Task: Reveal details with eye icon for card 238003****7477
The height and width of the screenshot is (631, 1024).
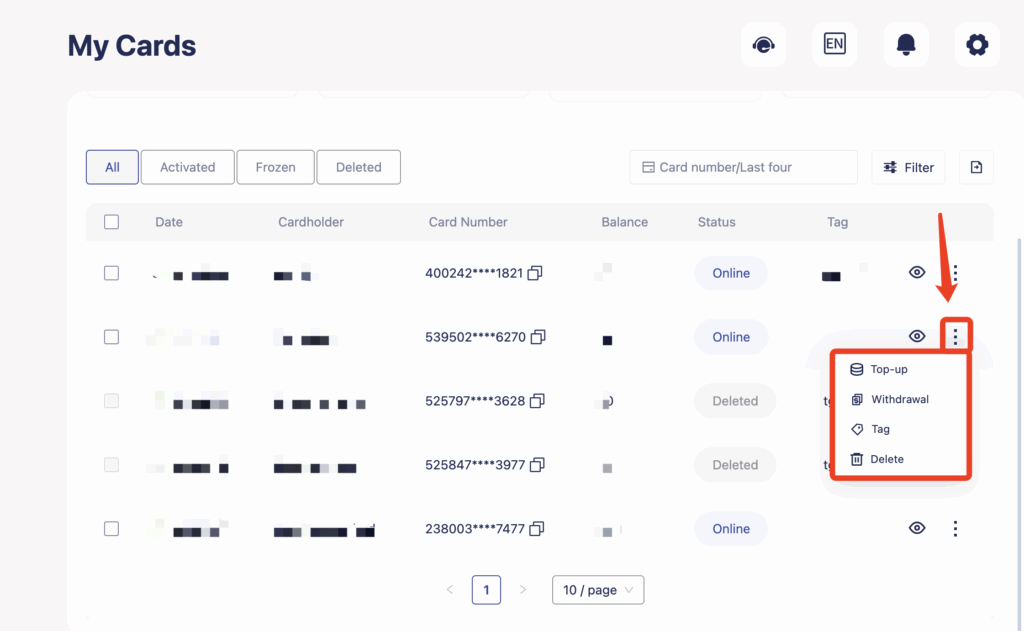Action: tap(917, 529)
